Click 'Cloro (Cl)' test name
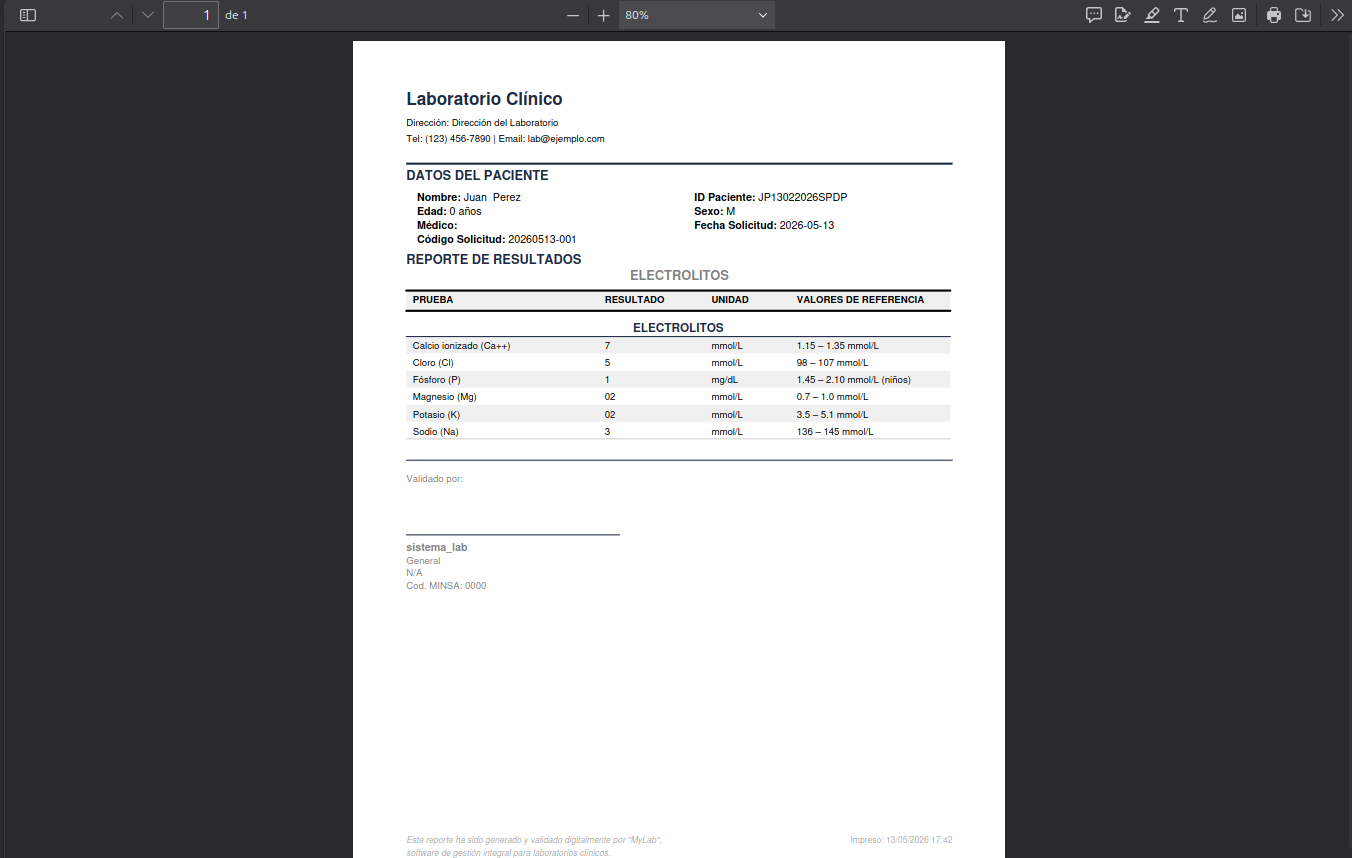1352x858 pixels. coord(433,363)
